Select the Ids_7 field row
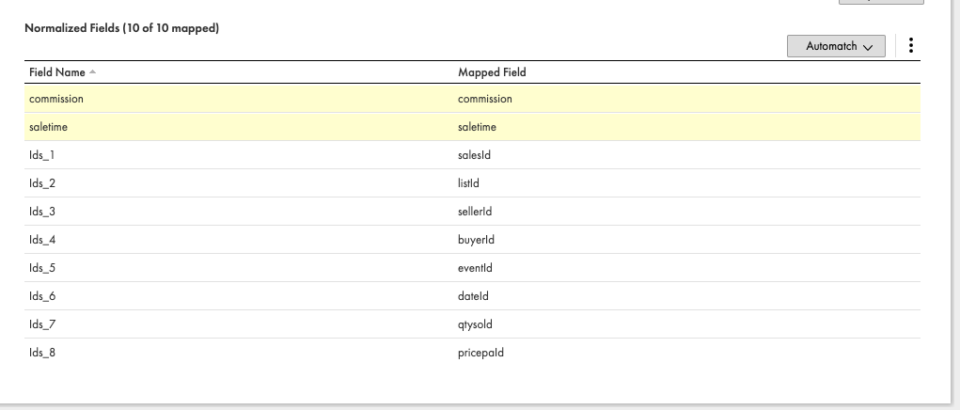This screenshot has height=410, width=960. coord(472,324)
